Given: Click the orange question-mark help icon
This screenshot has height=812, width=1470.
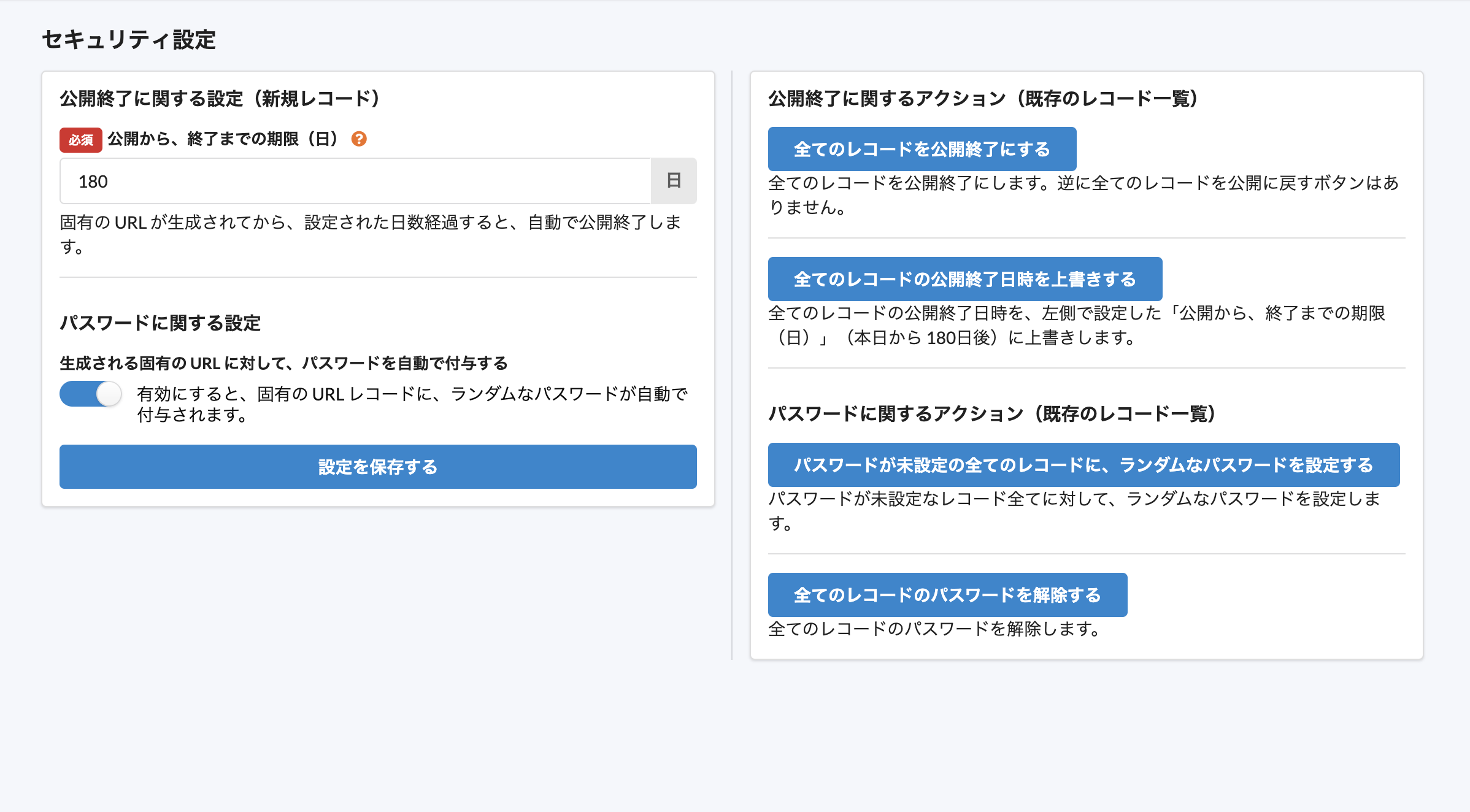Looking at the screenshot, I should coord(359,139).
